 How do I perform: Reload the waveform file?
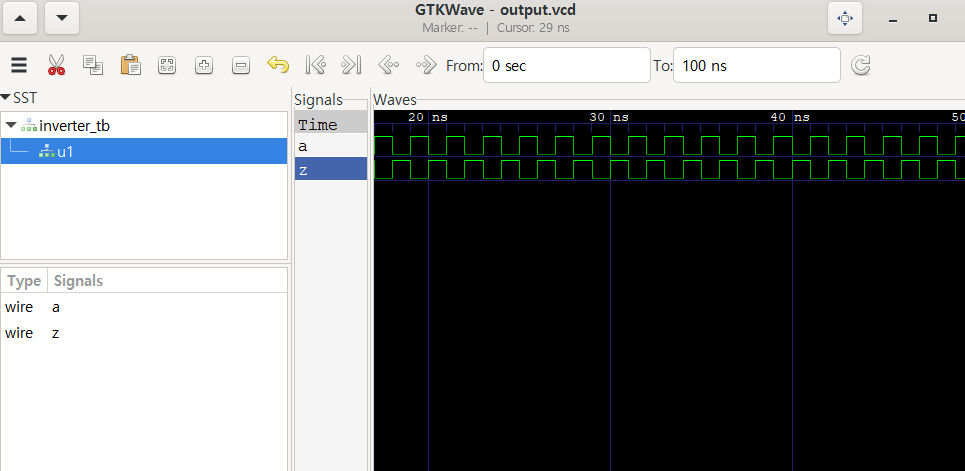(860, 65)
